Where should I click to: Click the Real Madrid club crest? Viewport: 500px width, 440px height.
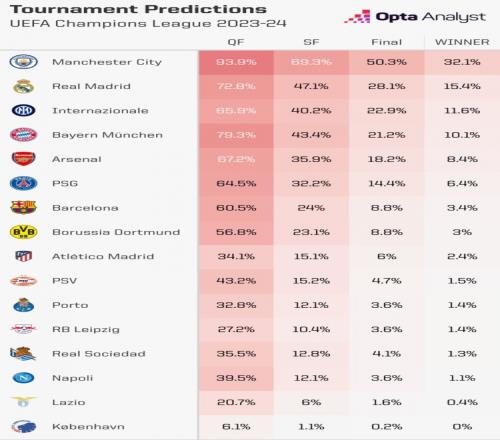pyautogui.click(x=23, y=86)
